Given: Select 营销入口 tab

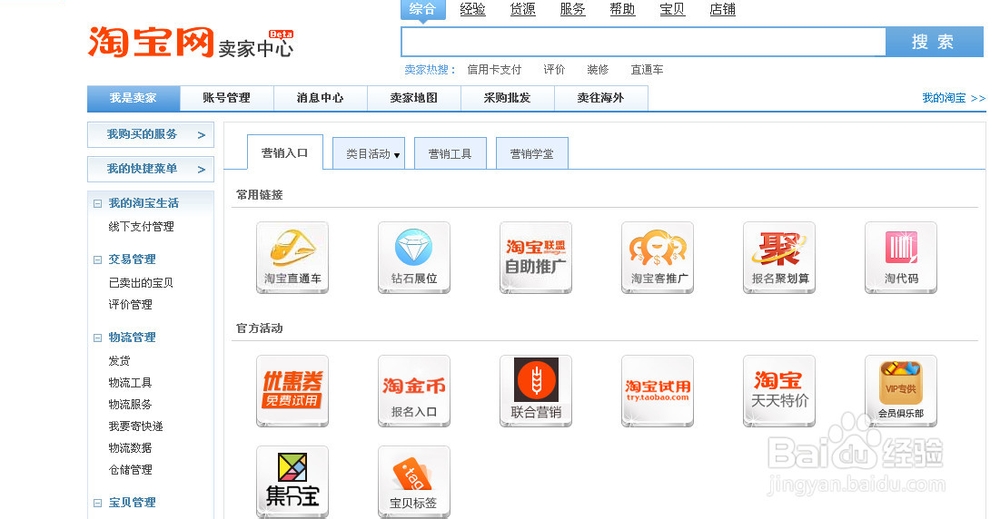Looking at the screenshot, I should coord(285,153).
